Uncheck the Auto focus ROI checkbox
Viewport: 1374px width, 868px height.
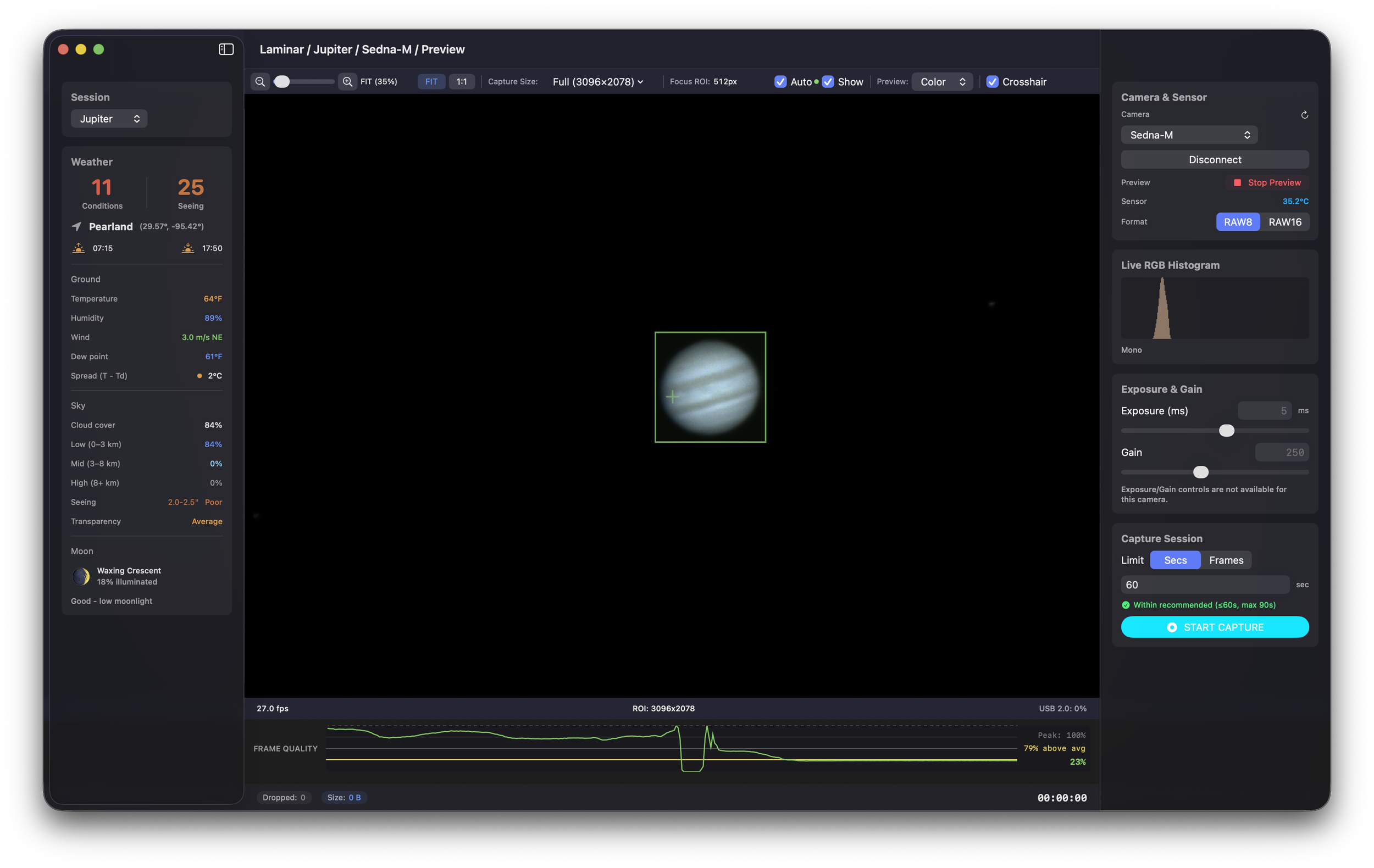(780, 81)
